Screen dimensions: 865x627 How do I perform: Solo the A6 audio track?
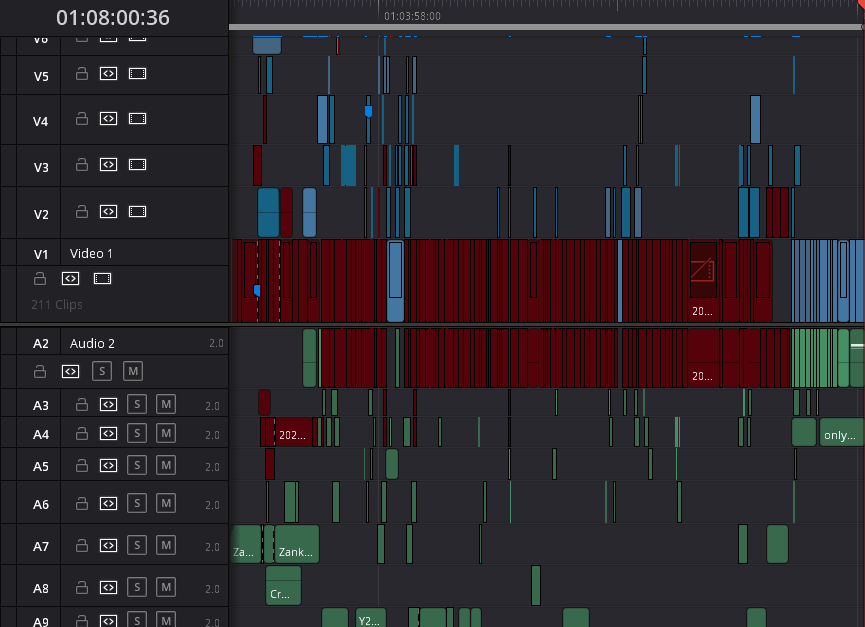point(137,503)
